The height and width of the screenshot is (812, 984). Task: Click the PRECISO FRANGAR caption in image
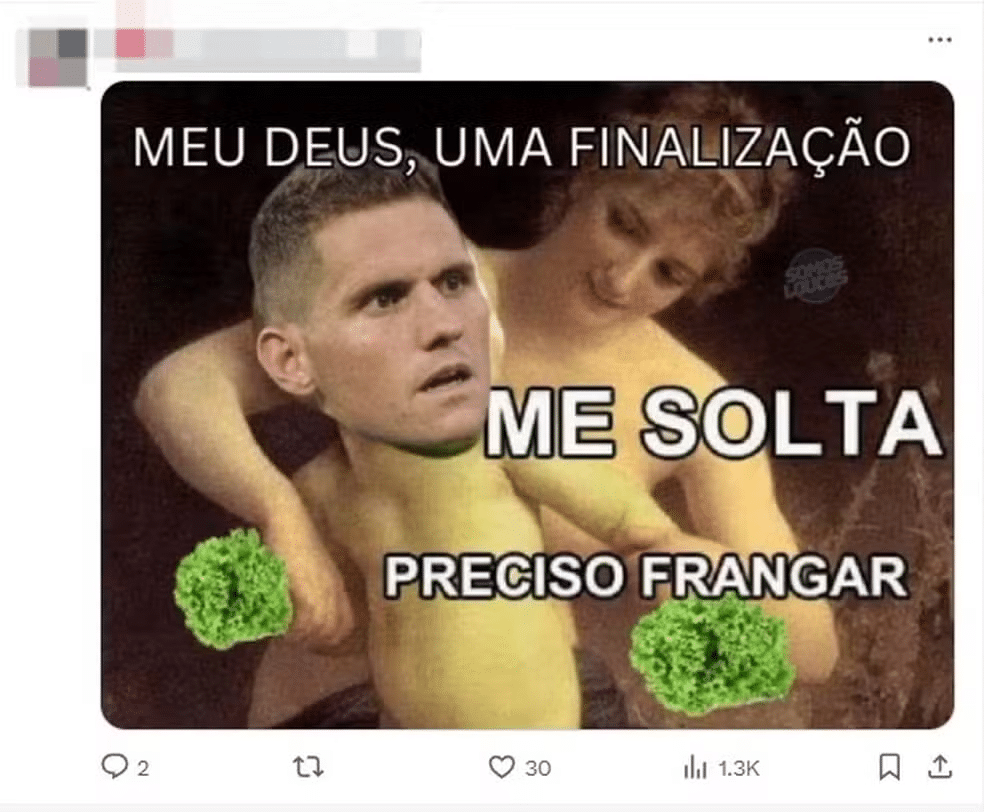point(646,575)
